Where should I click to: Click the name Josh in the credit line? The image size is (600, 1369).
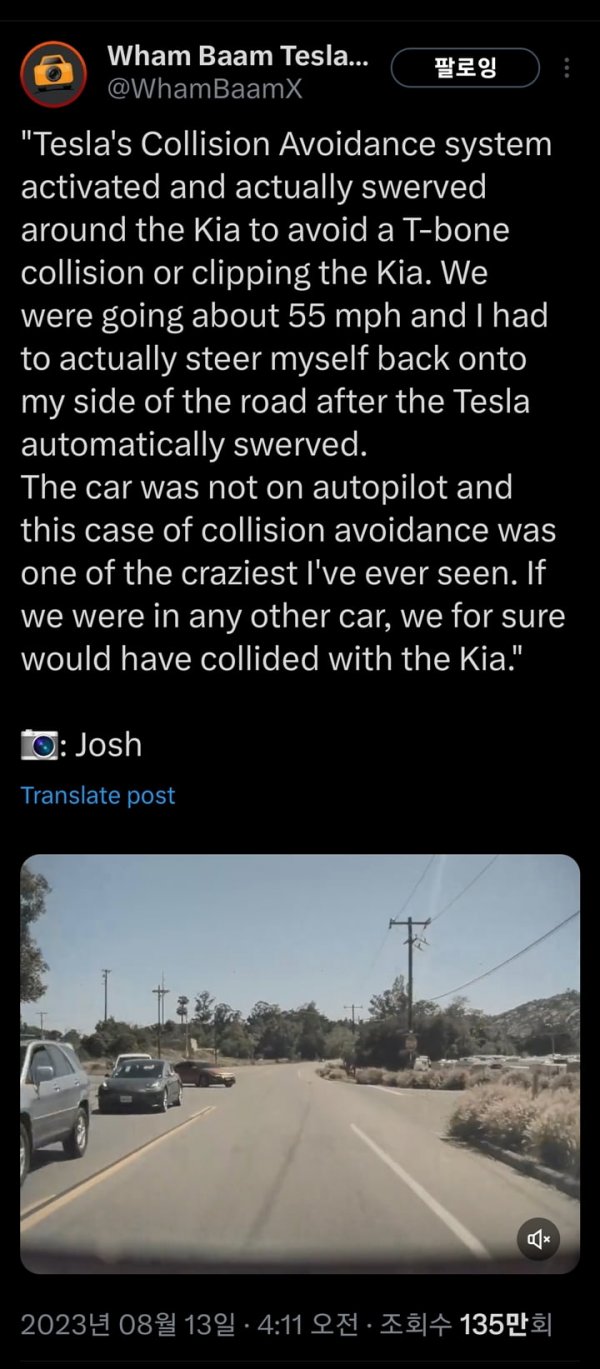click(x=108, y=745)
